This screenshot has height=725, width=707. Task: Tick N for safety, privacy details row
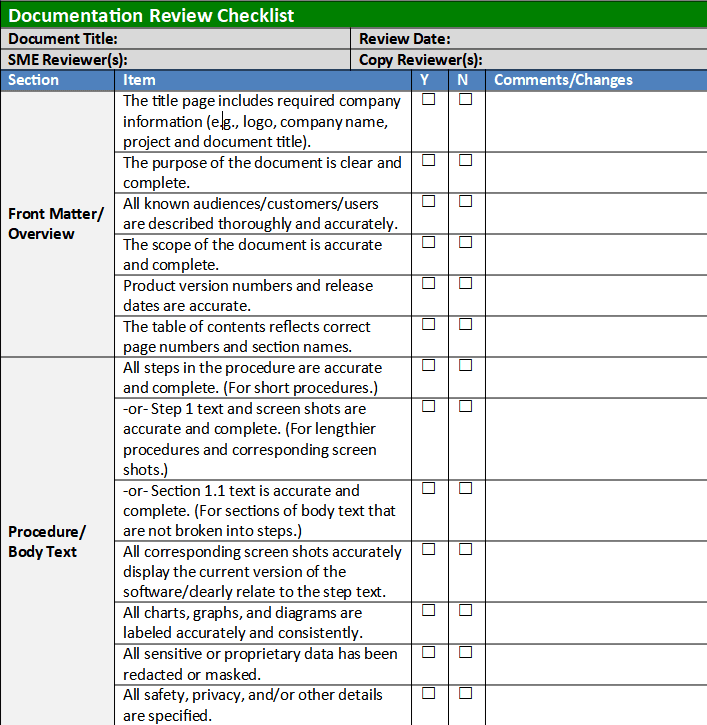(x=465, y=693)
